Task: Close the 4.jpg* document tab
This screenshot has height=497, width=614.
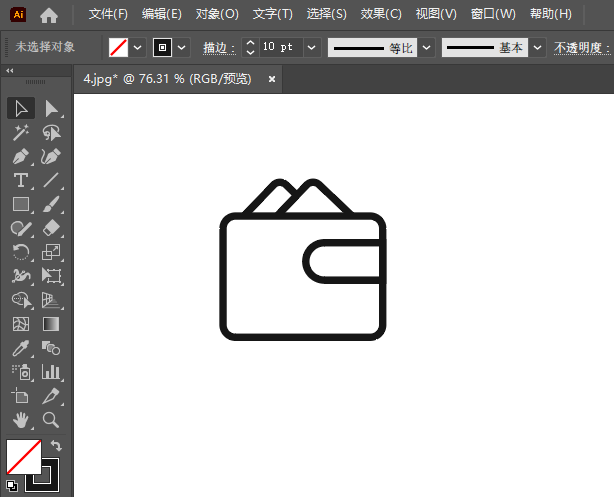Action: point(272,80)
